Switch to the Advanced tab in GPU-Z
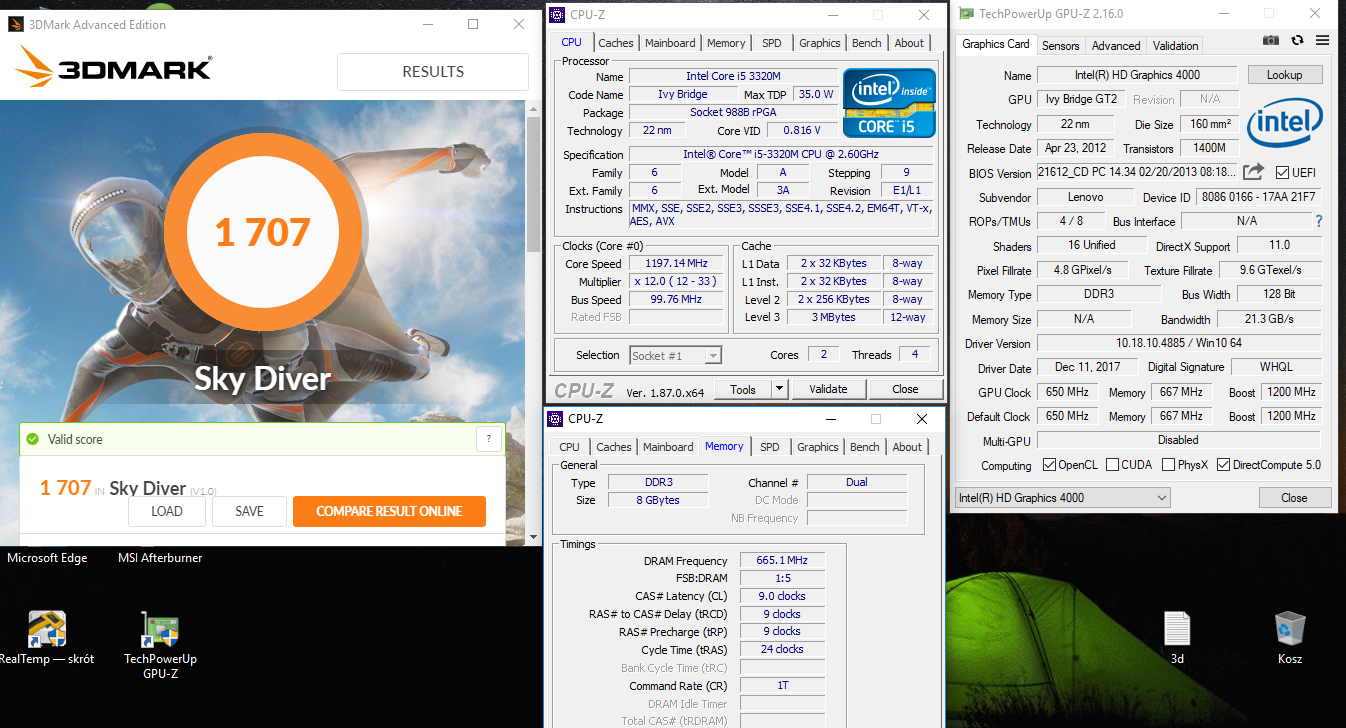Screen dimensions: 1346x728 pos(1116,45)
